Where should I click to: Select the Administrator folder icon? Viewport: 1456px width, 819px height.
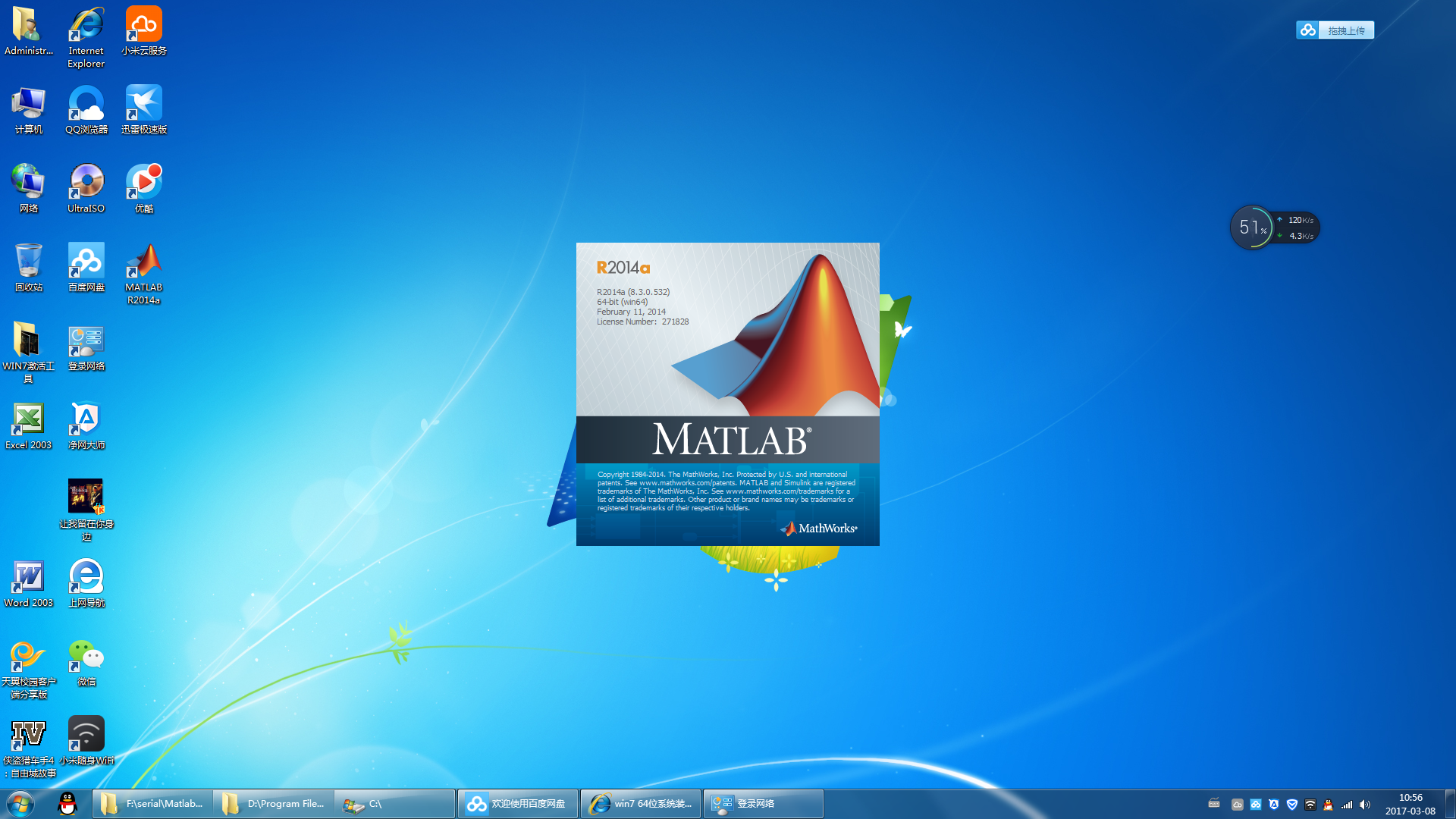coord(29,31)
